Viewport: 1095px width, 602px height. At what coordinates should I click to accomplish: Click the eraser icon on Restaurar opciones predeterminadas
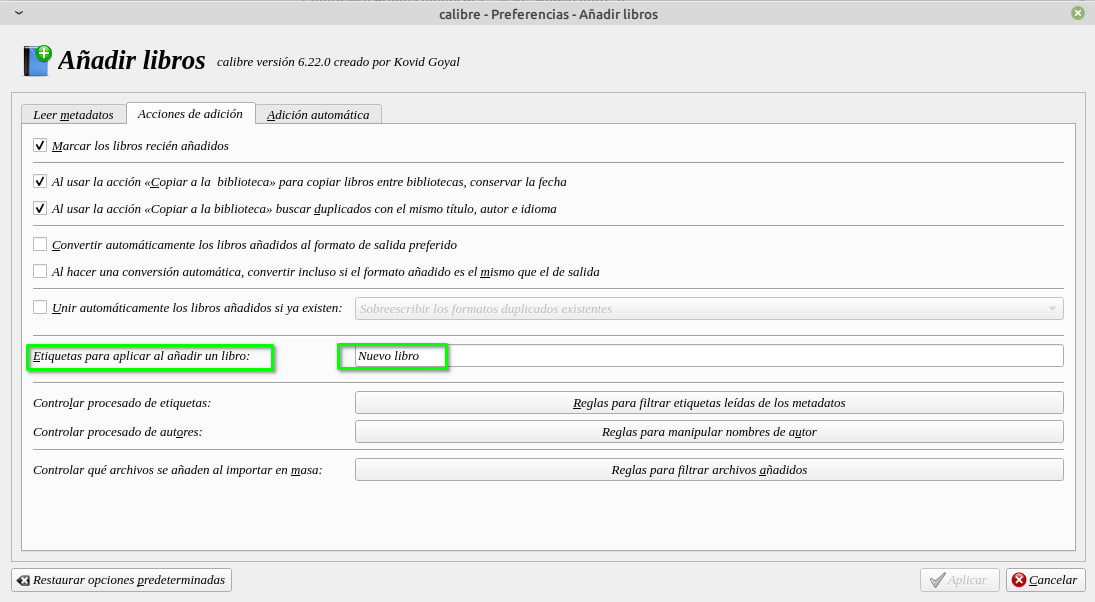(x=23, y=580)
